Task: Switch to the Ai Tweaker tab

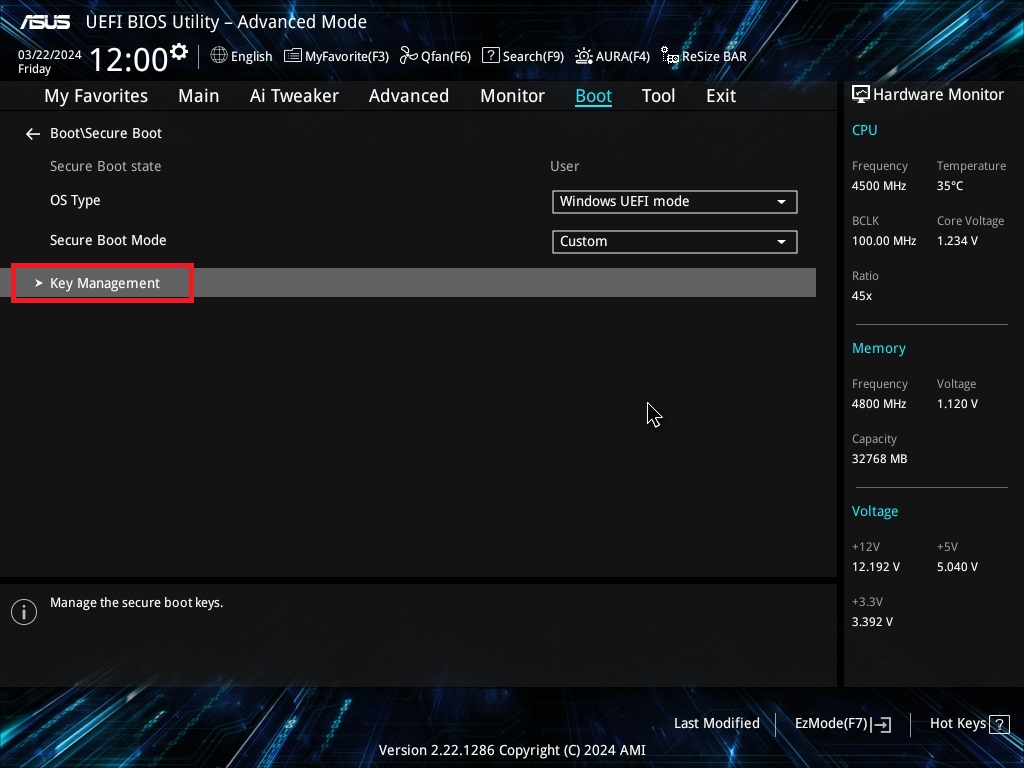Action: coord(294,96)
